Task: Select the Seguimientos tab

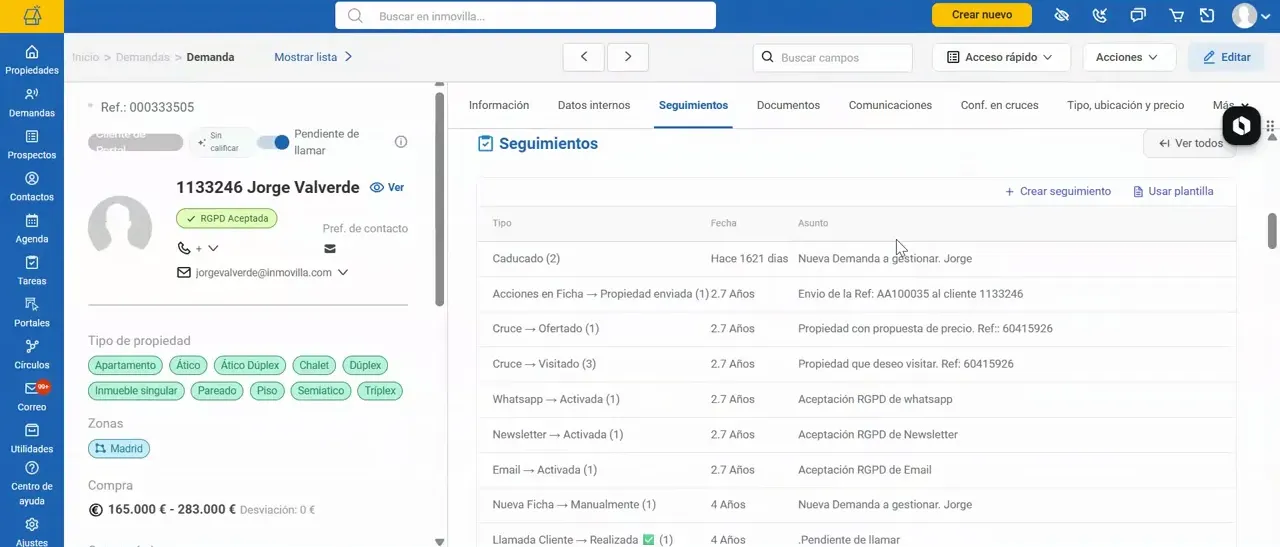Action: click(x=693, y=105)
